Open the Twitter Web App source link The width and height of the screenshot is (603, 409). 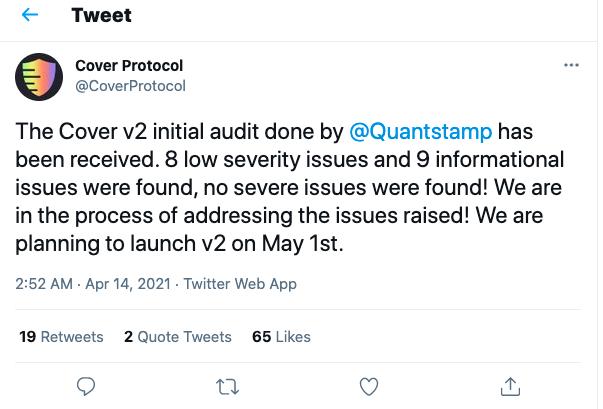(240, 284)
